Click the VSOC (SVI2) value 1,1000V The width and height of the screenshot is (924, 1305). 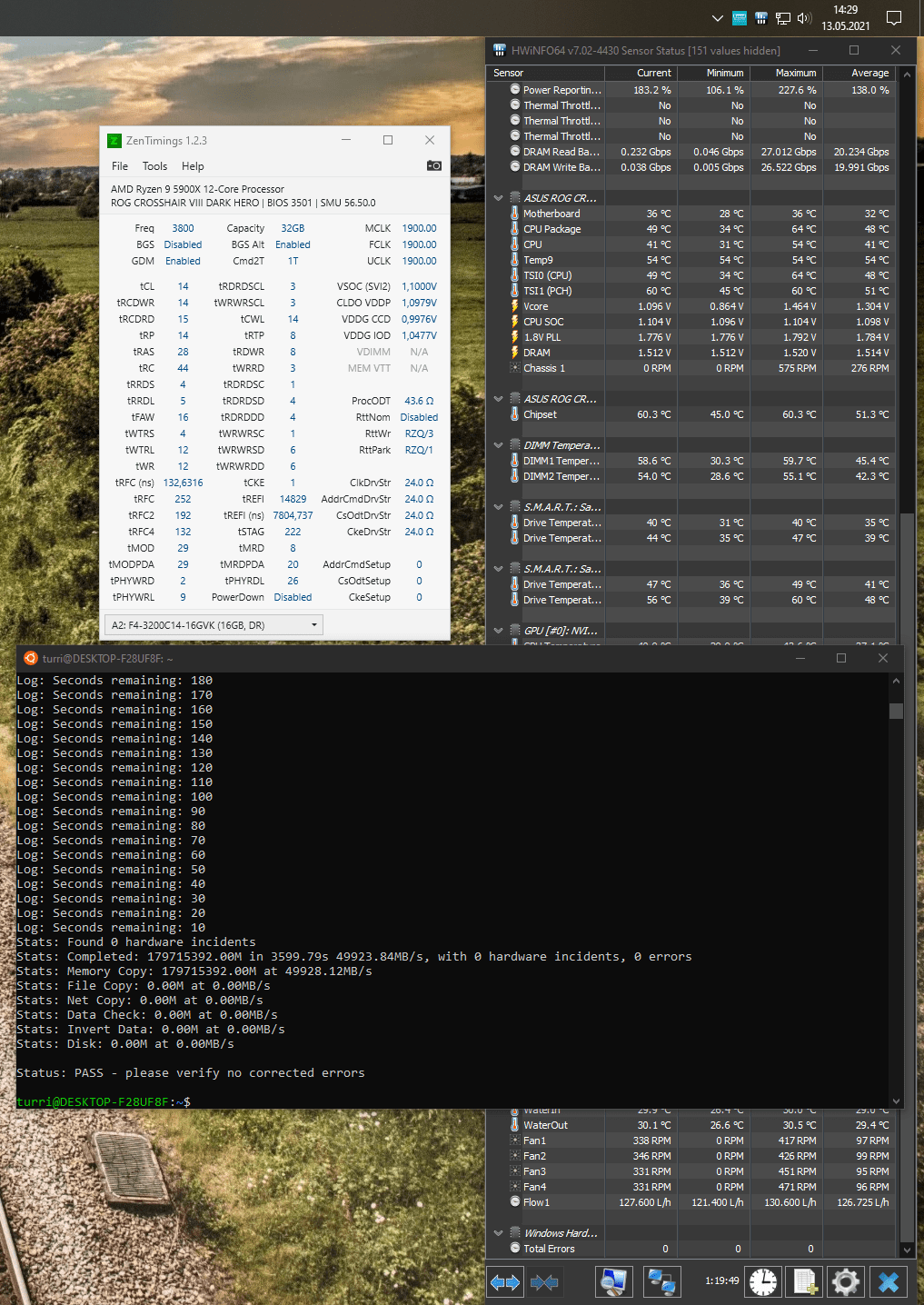click(x=419, y=286)
